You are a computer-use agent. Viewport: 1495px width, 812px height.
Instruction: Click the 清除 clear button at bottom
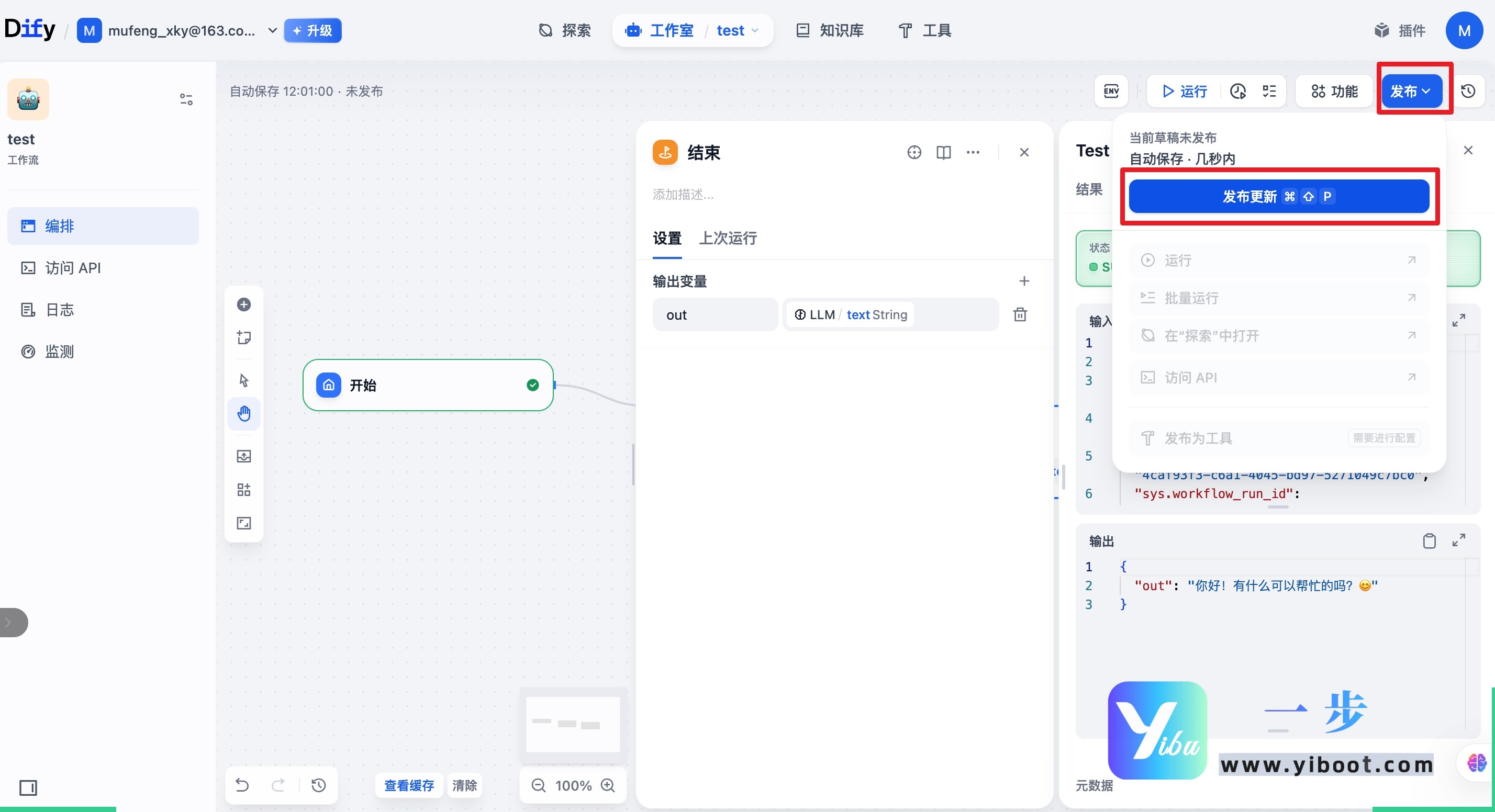click(464, 785)
